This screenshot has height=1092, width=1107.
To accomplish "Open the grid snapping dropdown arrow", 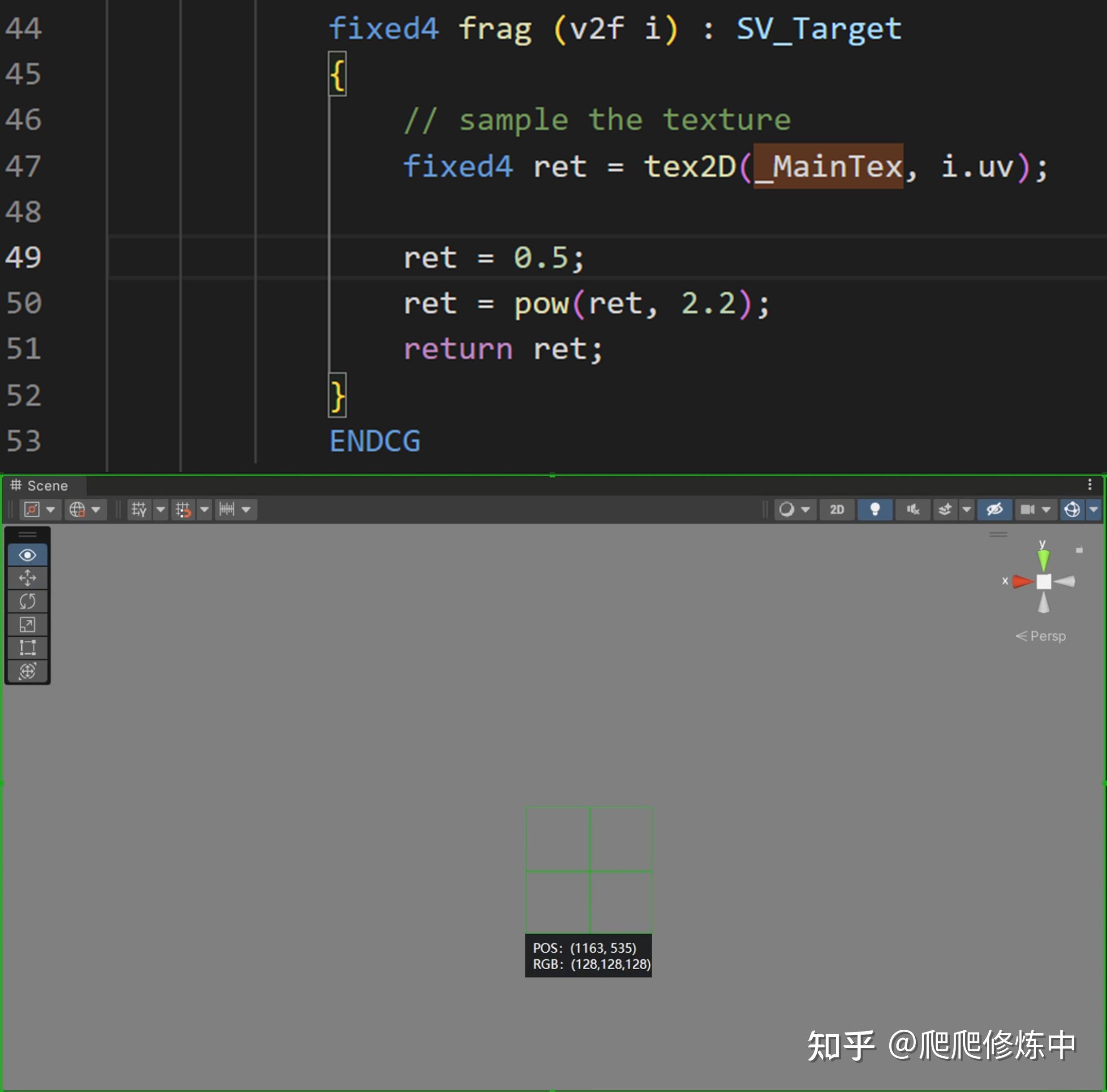I will pos(205,509).
